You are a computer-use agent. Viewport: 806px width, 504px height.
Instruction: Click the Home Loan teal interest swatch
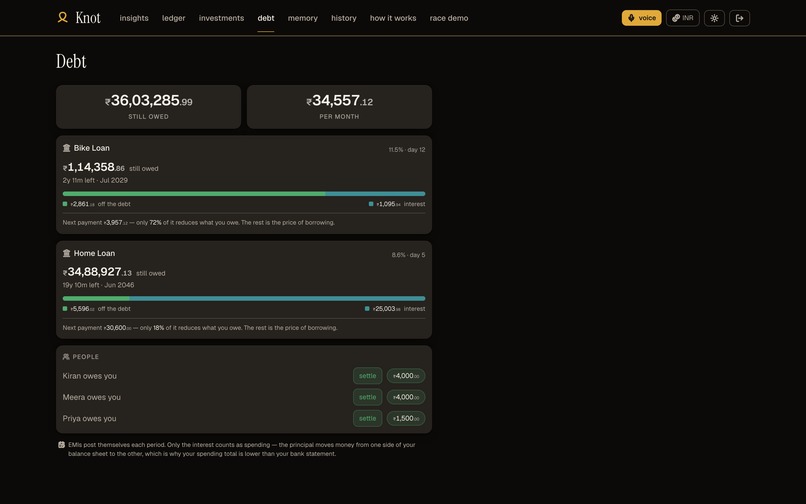367,309
